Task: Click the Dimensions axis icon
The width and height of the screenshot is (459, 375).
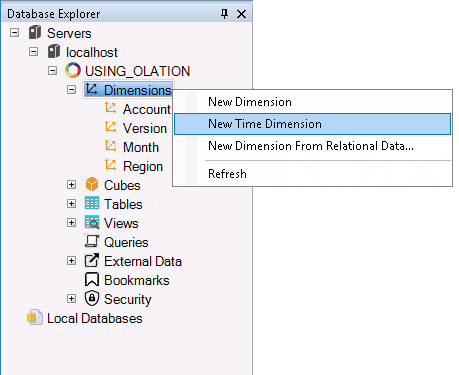Action: tap(91, 89)
